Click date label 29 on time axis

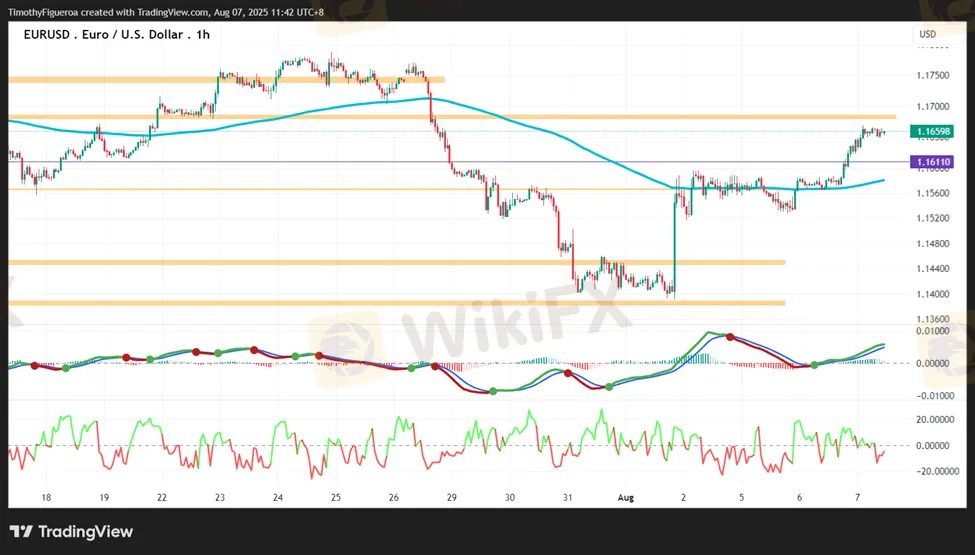tap(451, 498)
